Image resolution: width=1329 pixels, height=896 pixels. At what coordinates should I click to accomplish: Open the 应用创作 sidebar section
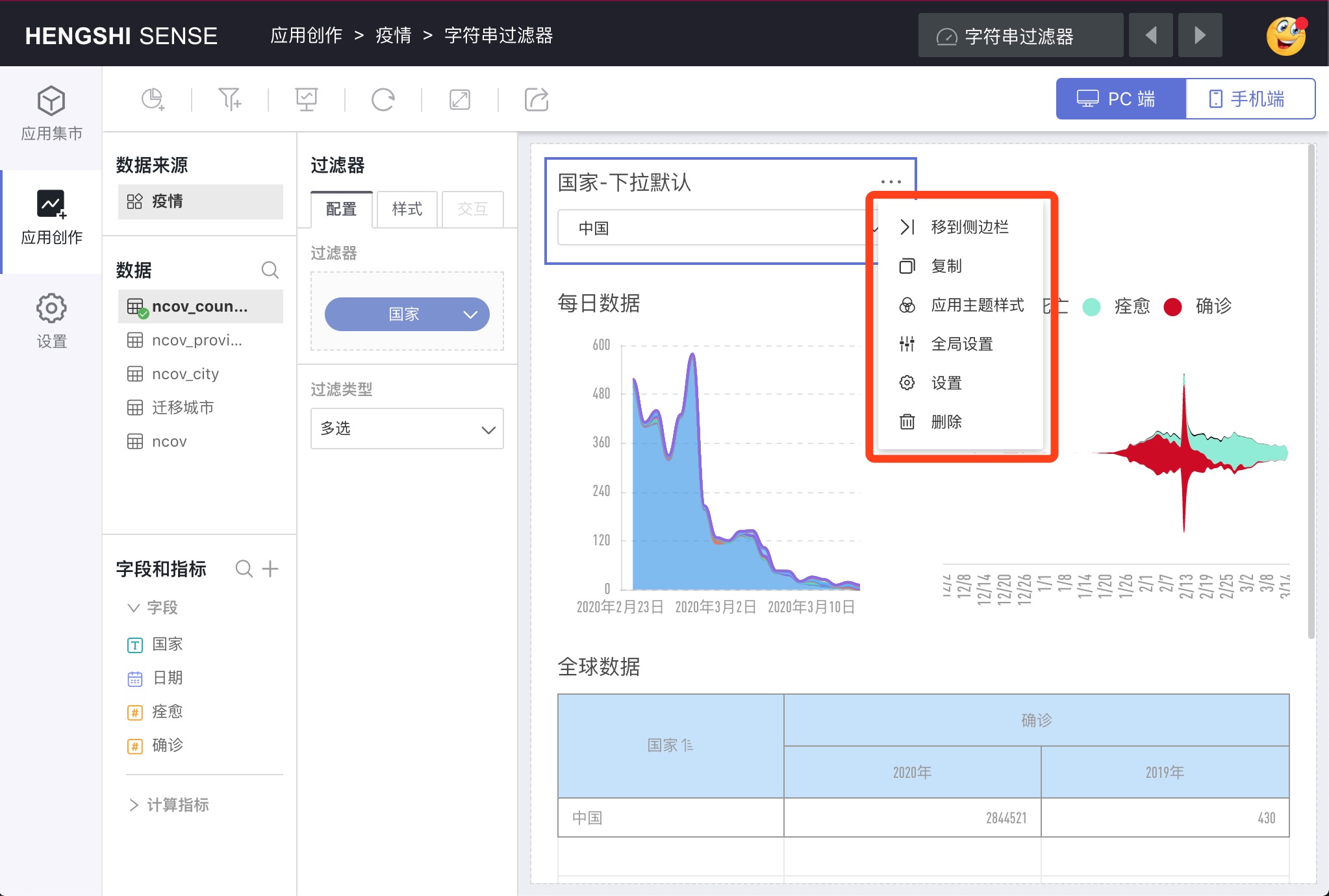click(51, 218)
